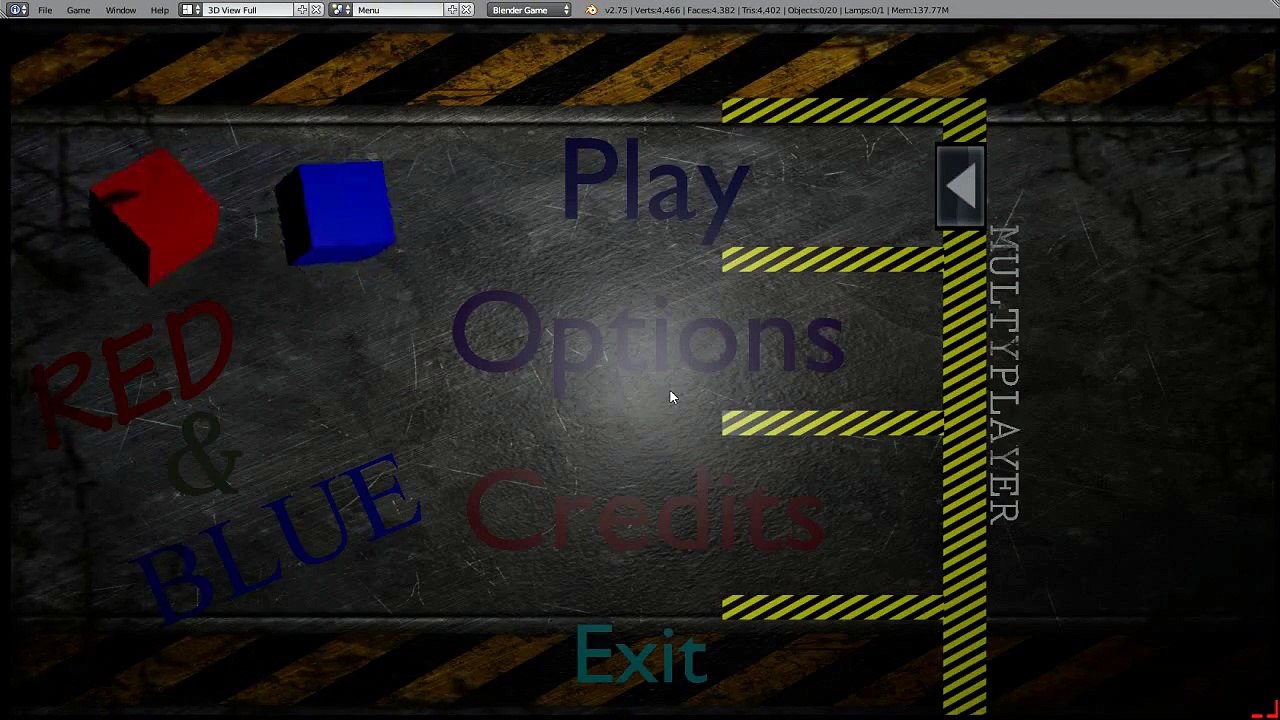Click the blue cube
The image size is (1280, 720).
(x=336, y=213)
